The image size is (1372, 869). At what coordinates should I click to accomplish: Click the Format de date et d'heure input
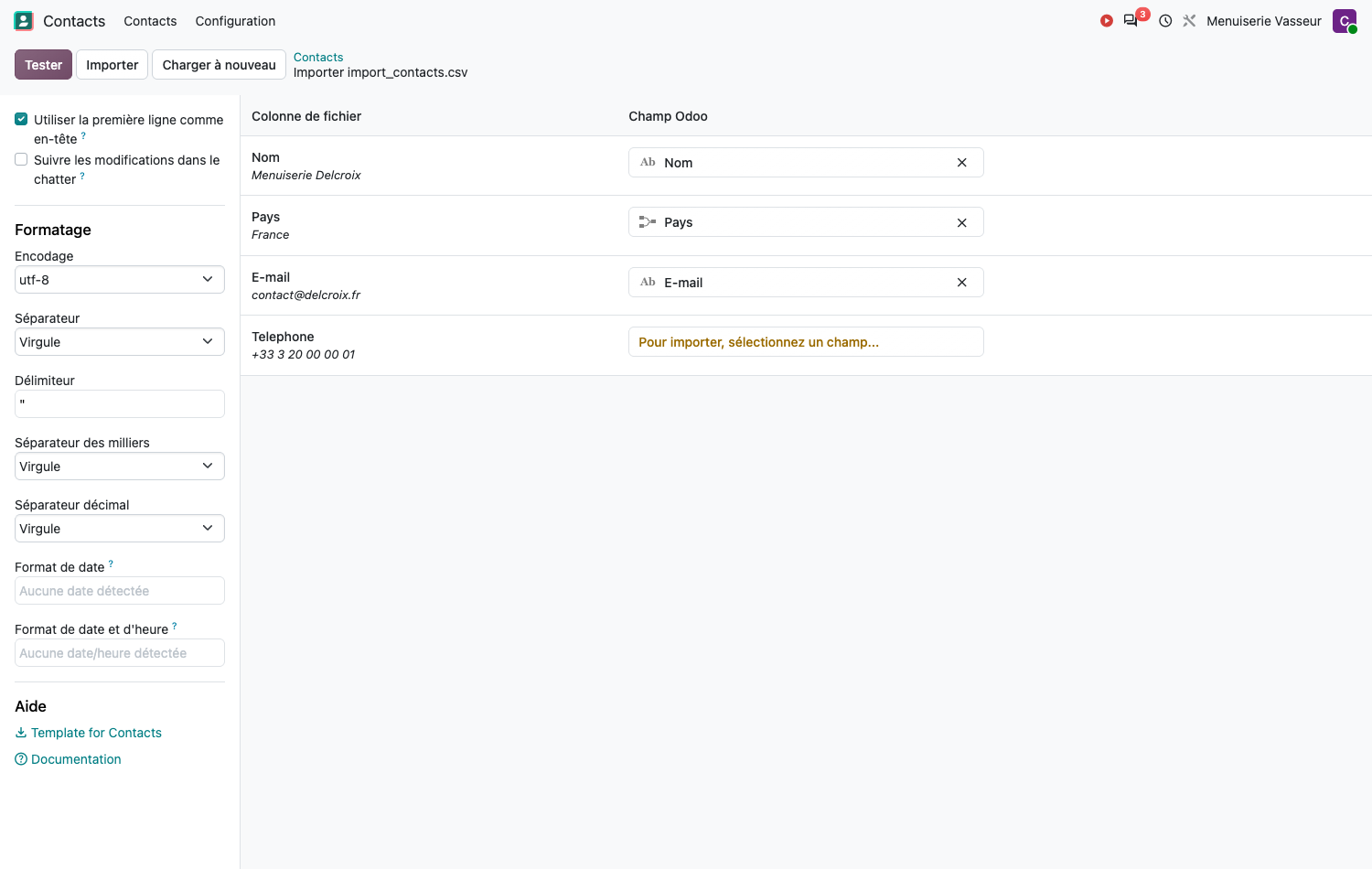coord(120,653)
